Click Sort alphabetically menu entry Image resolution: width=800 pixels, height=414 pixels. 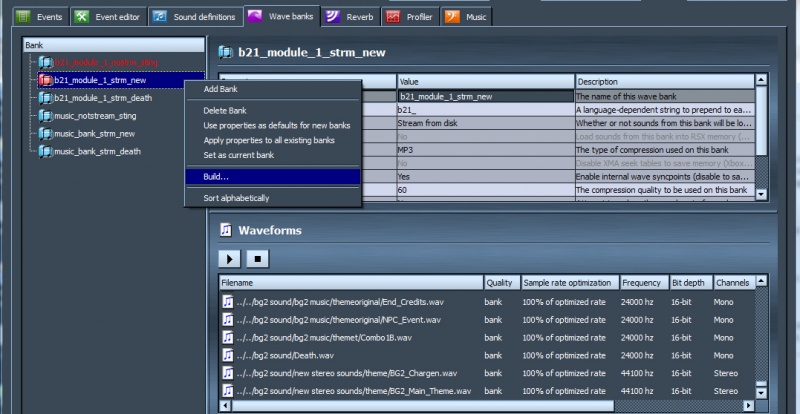237,198
